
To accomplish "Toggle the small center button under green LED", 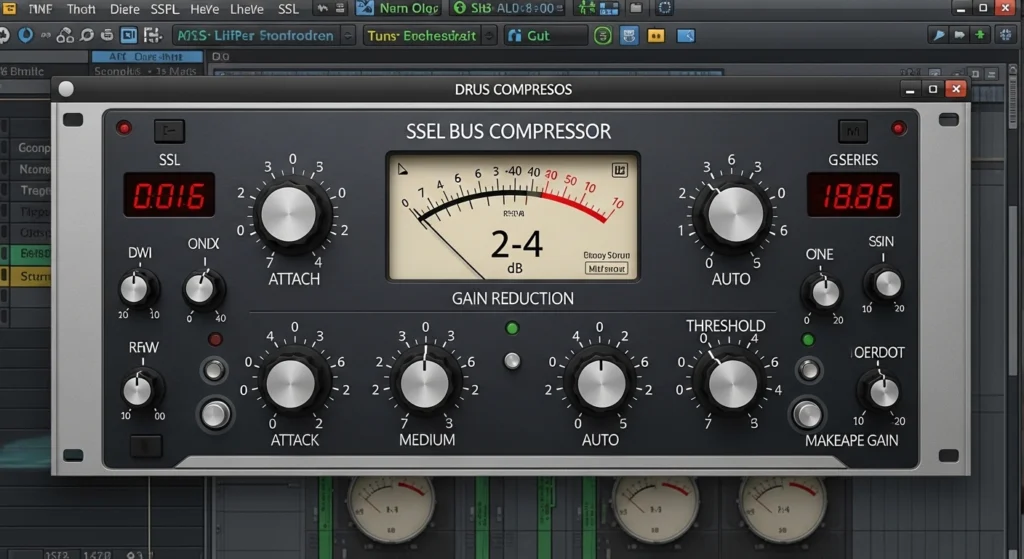I will [512, 360].
